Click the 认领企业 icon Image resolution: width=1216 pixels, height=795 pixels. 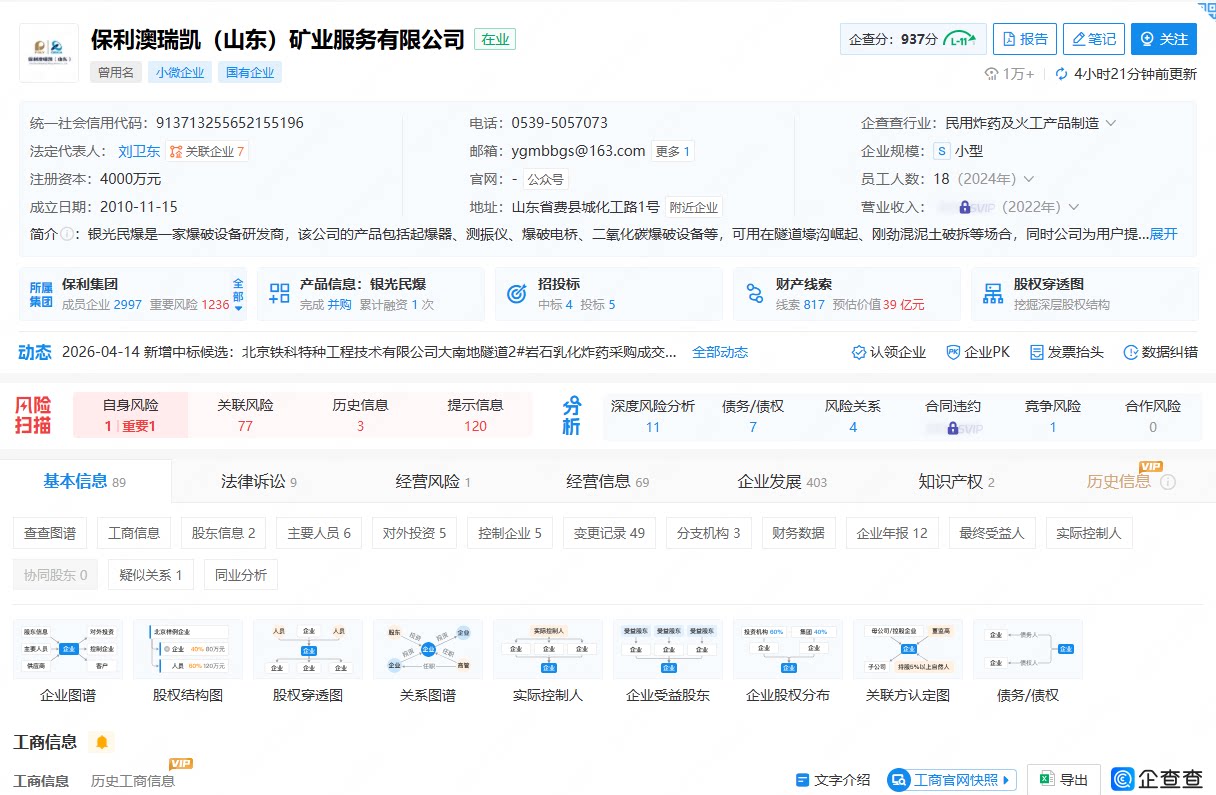858,352
